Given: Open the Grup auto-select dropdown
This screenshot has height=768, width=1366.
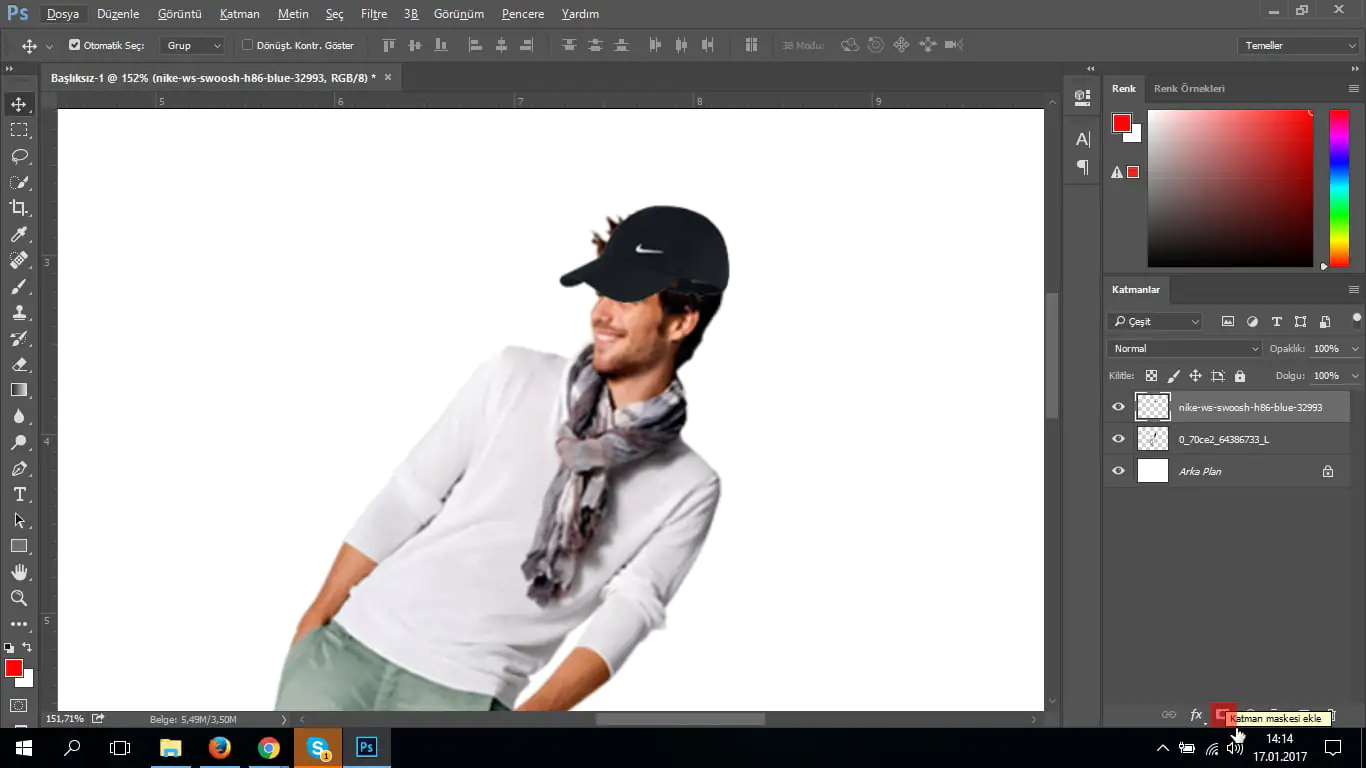Looking at the screenshot, I should (194, 45).
